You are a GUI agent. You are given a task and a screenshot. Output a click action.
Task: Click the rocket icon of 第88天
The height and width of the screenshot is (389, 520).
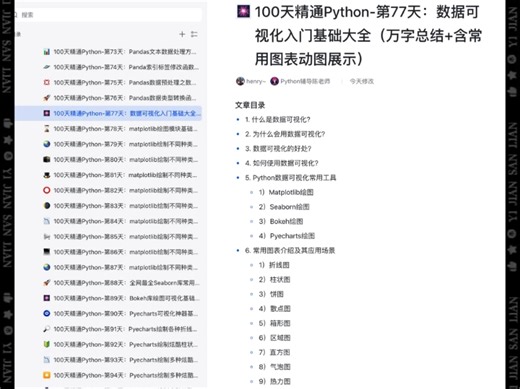47,283
